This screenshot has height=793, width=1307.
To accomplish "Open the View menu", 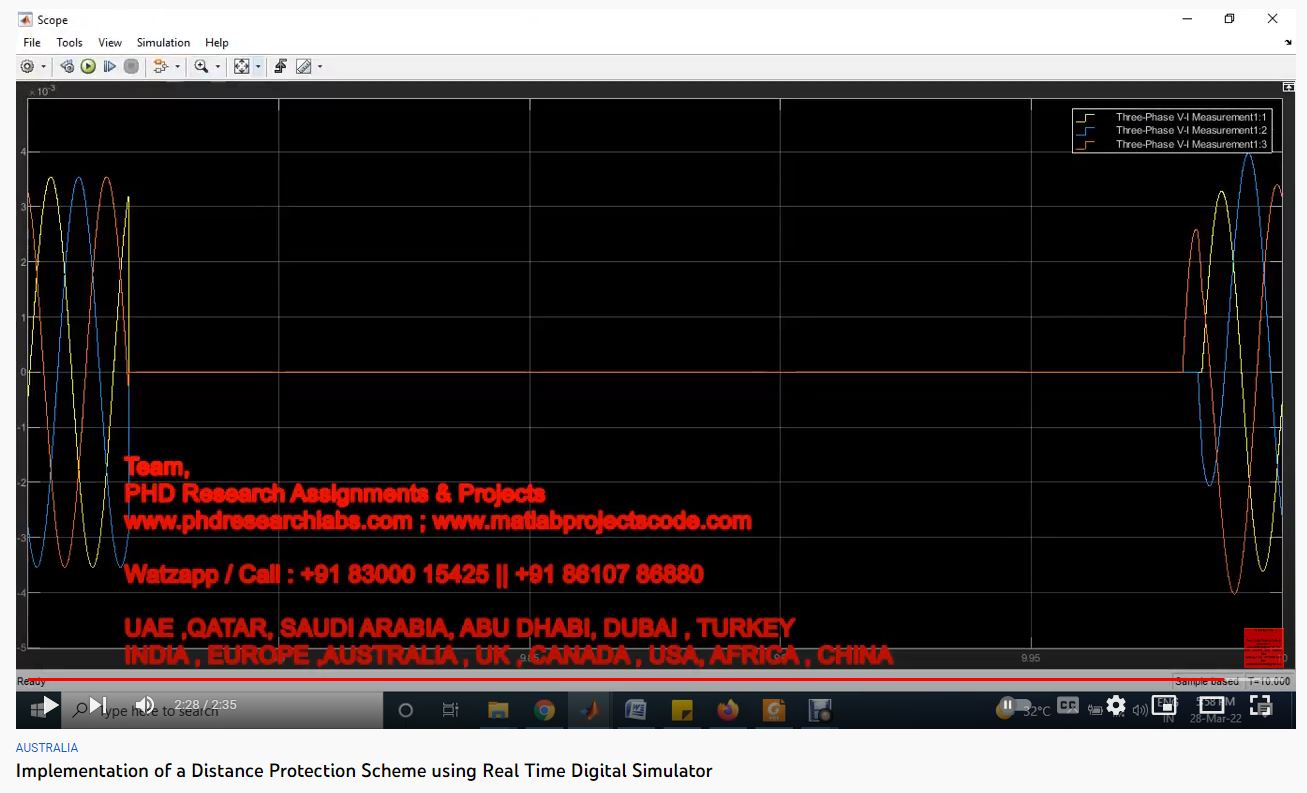I will [110, 43].
